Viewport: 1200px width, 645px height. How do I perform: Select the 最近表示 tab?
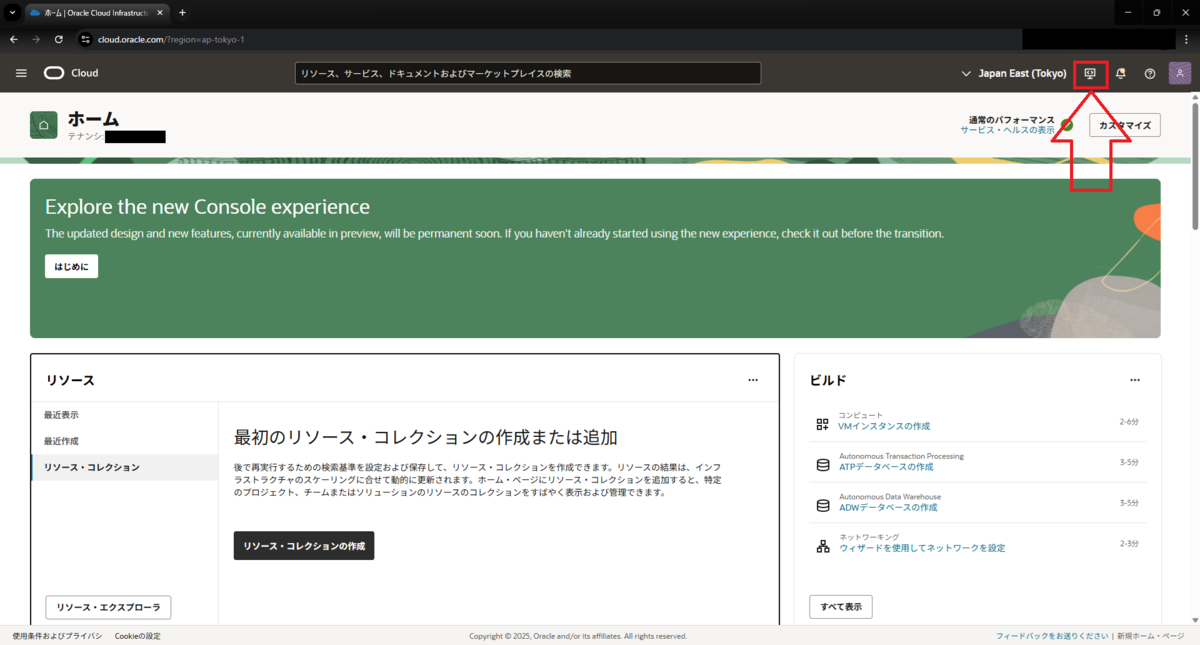125,415
